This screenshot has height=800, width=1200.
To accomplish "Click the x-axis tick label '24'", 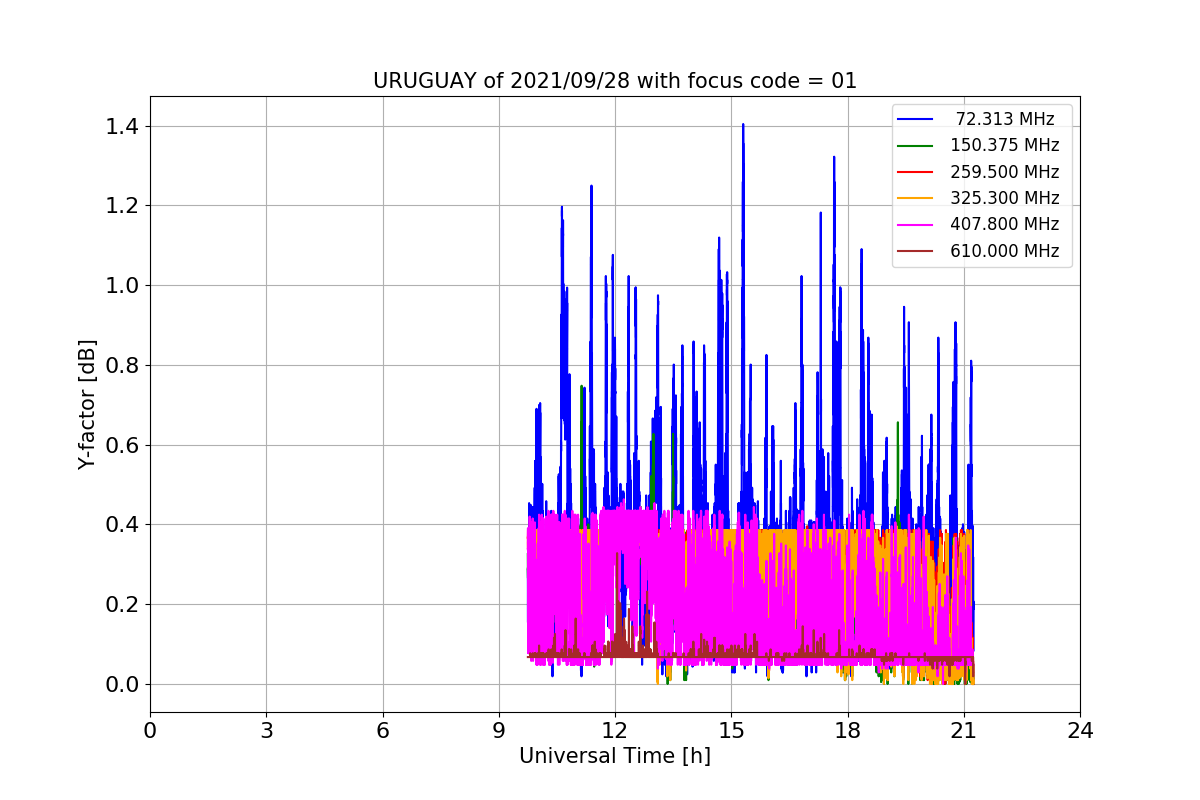I will 1080,731.
